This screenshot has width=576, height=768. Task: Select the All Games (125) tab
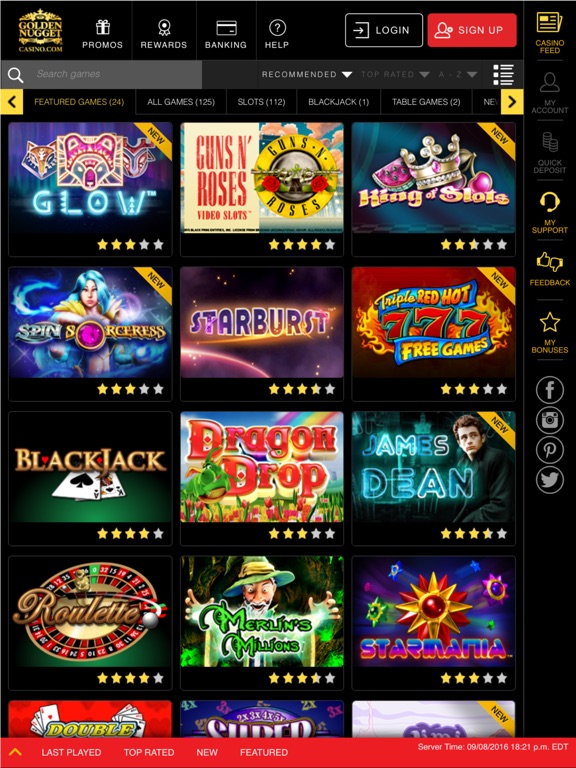click(181, 102)
